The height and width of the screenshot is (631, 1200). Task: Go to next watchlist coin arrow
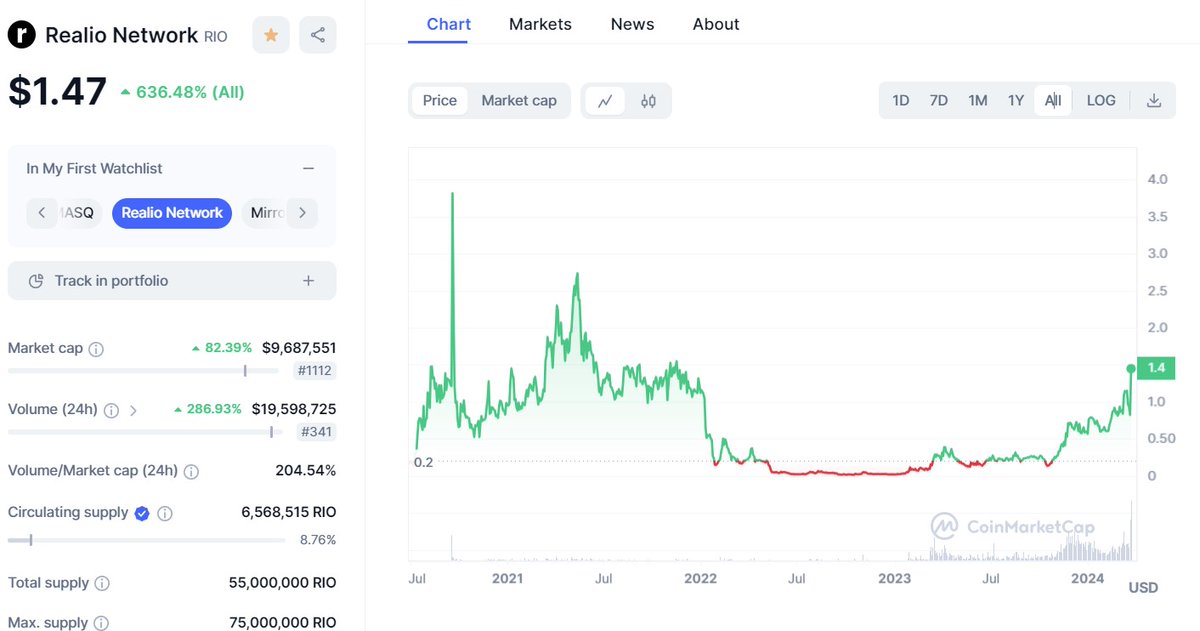tap(303, 213)
